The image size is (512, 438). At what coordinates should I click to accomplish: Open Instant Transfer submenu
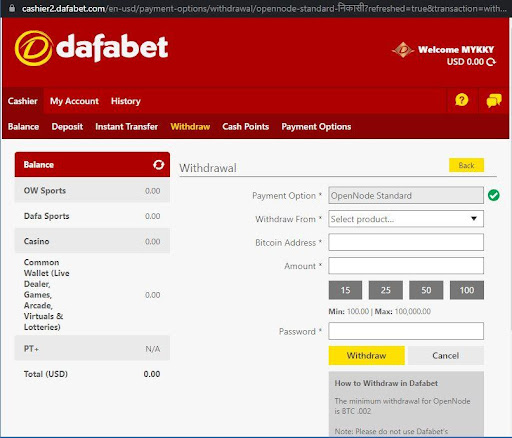pyautogui.click(x=127, y=127)
